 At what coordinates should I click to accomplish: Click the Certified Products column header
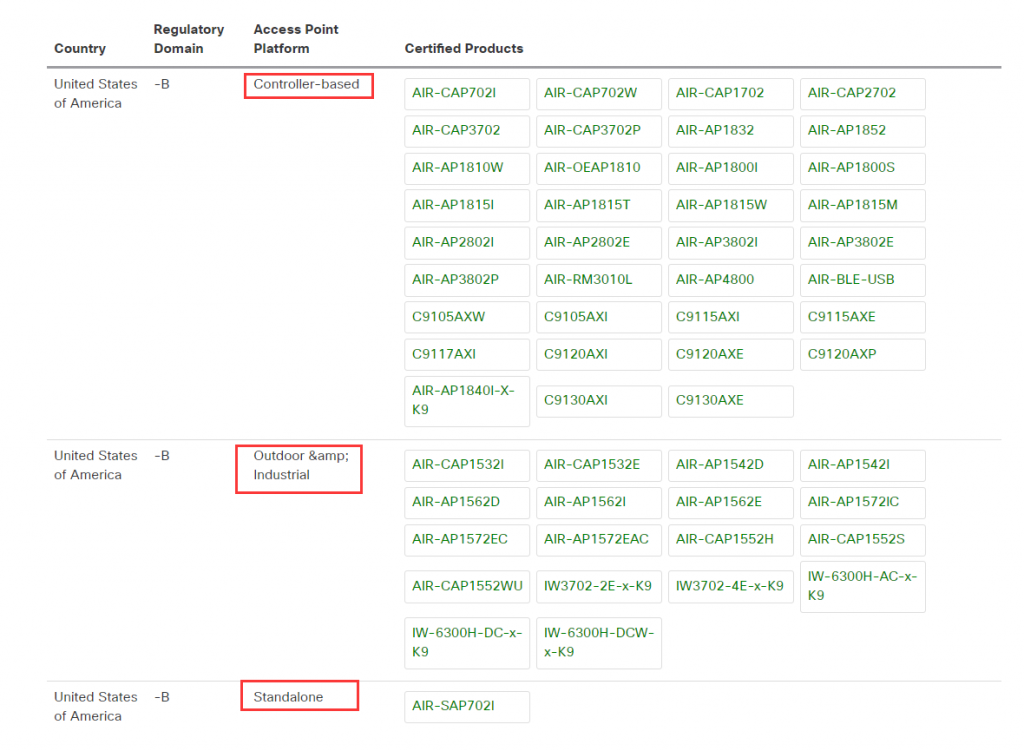pyautogui.click(x=464, y=48)
